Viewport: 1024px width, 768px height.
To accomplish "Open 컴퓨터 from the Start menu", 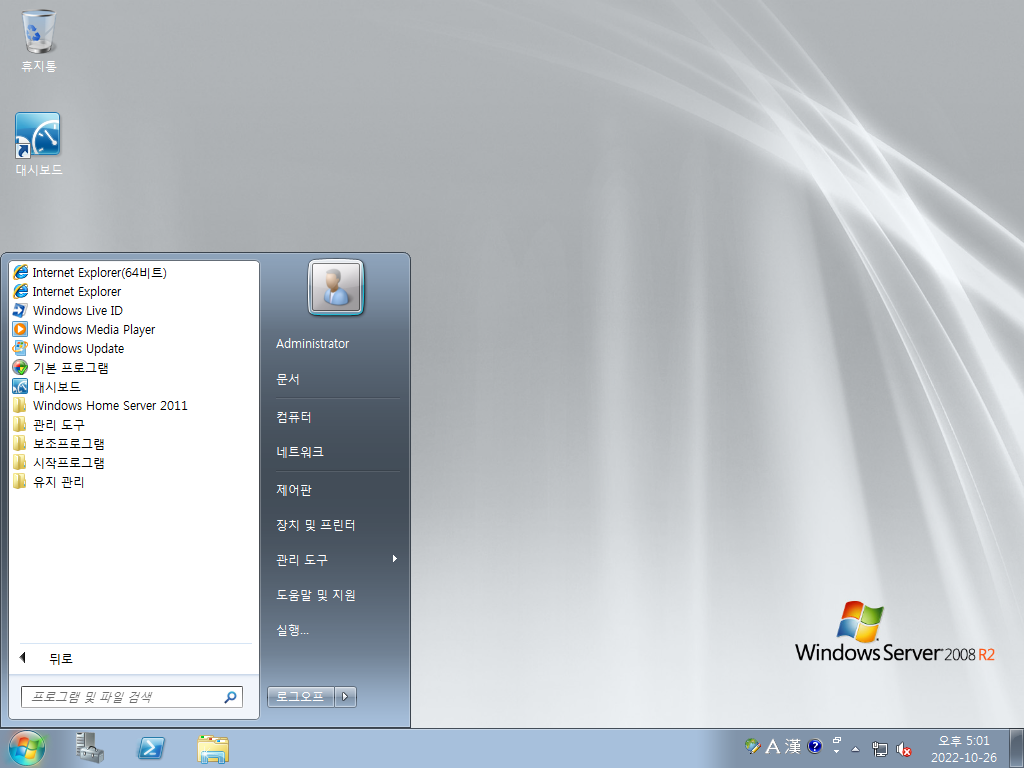I will click(336, 417).
